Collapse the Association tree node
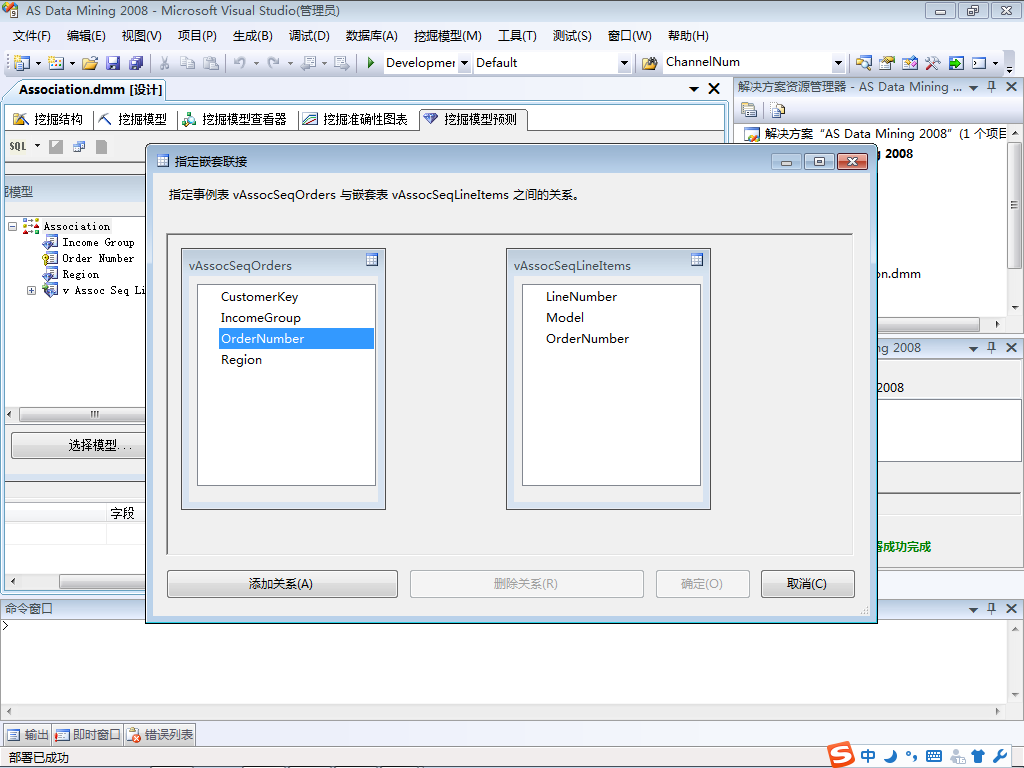 (12, 226)
